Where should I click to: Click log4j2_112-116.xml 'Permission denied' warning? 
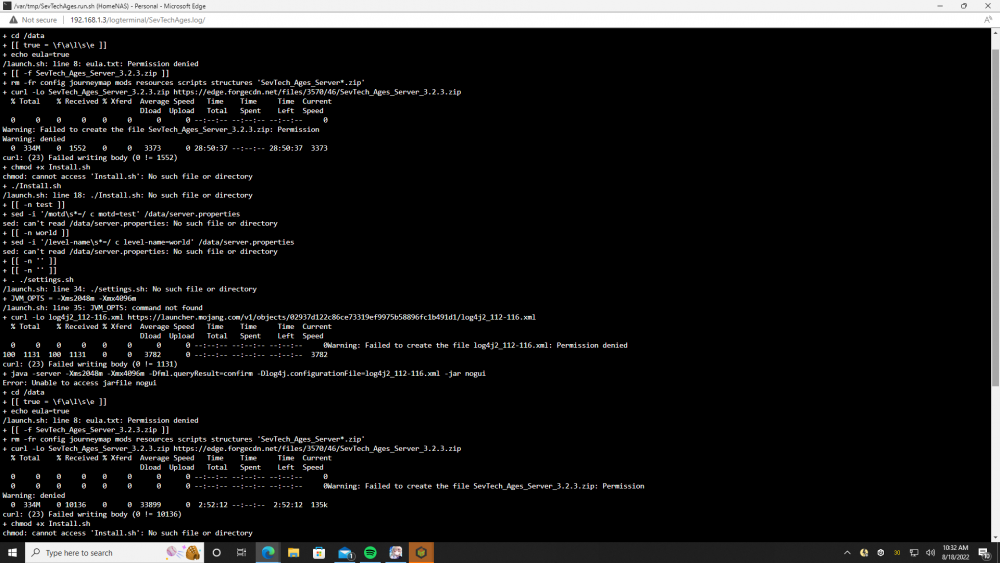pyautogui.click(x=477, y=345)
